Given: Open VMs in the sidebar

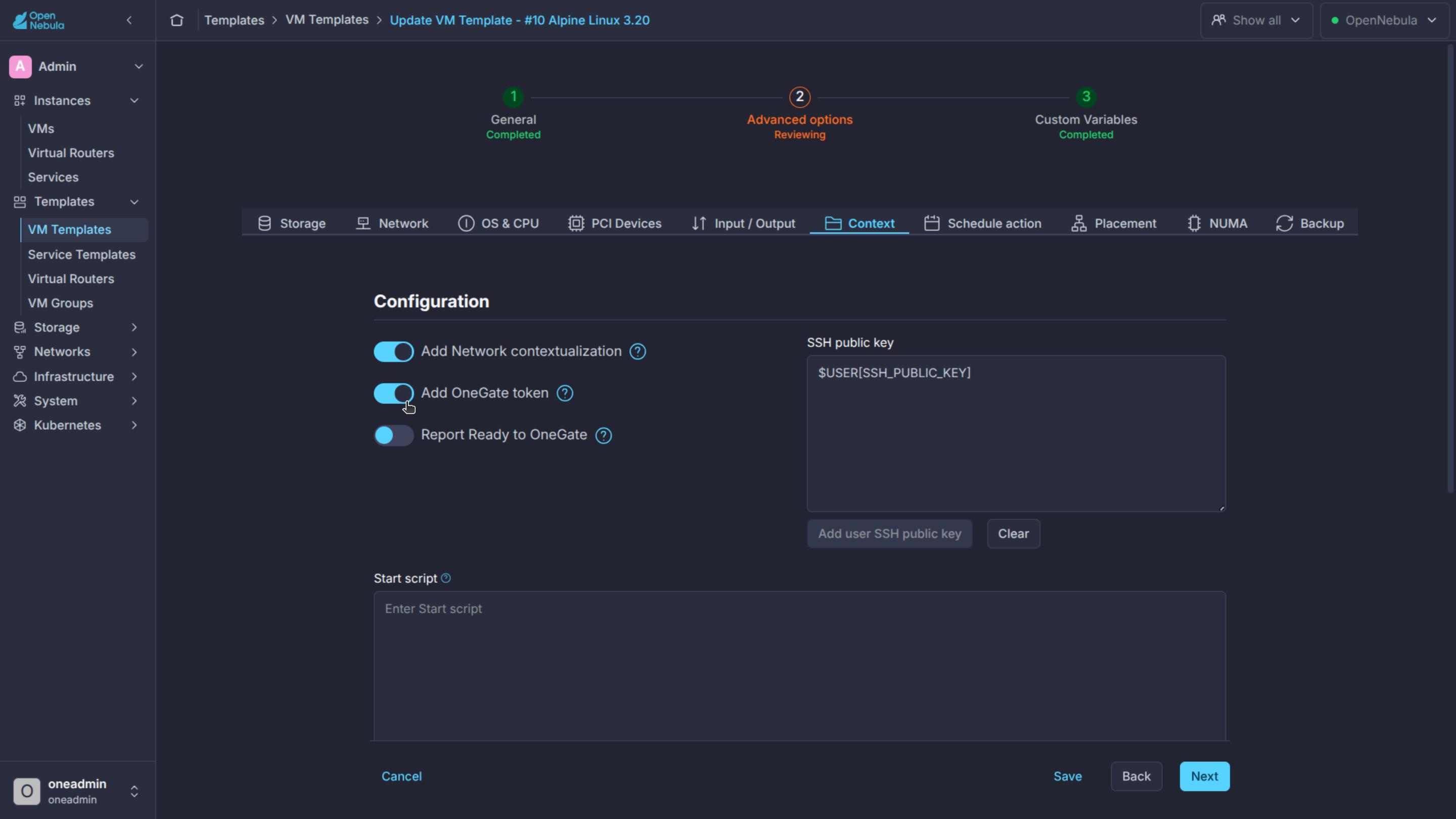Looking at the screenshot, I should tap(40, 128).
